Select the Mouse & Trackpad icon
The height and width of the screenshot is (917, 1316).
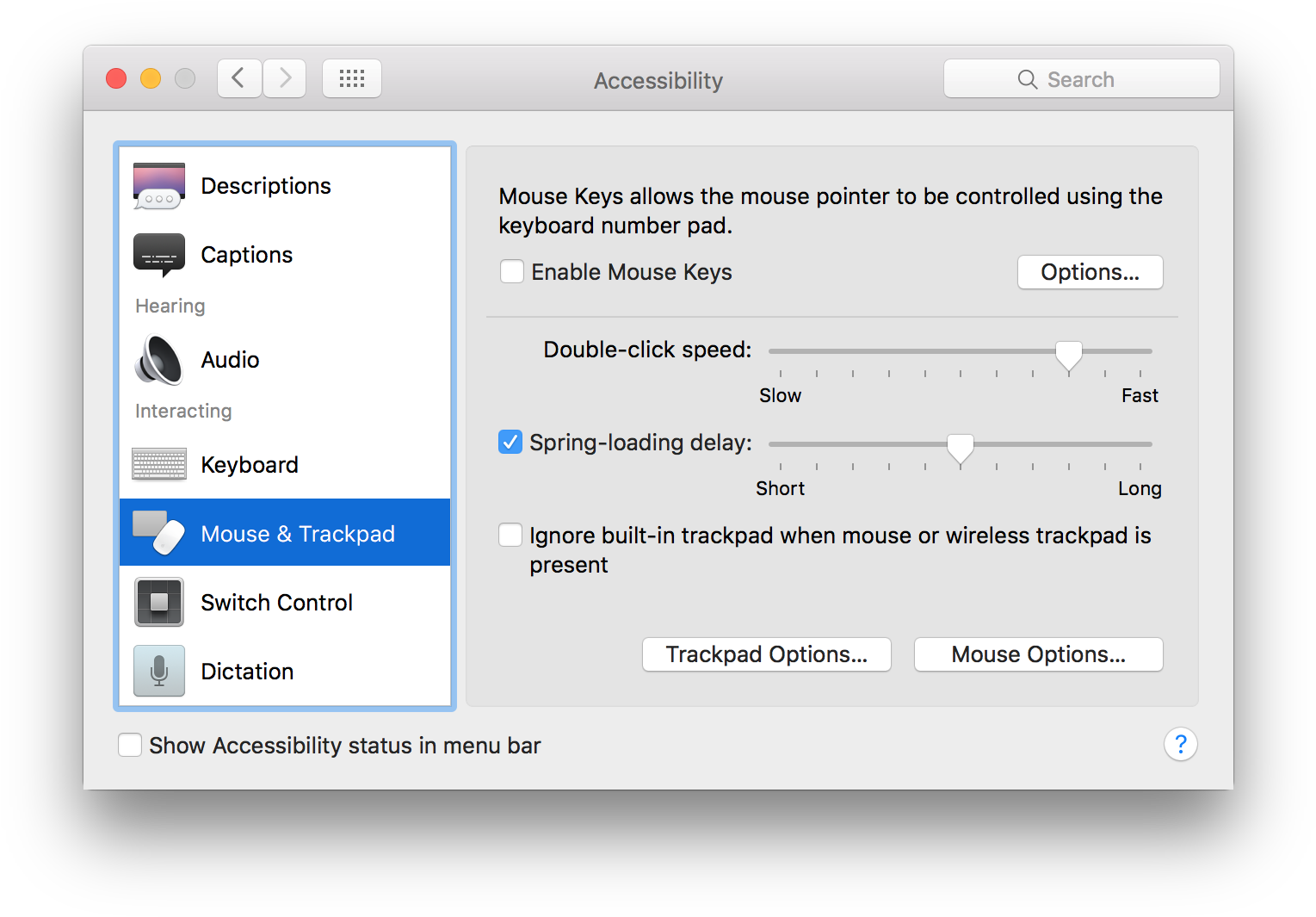coord(158,533)
